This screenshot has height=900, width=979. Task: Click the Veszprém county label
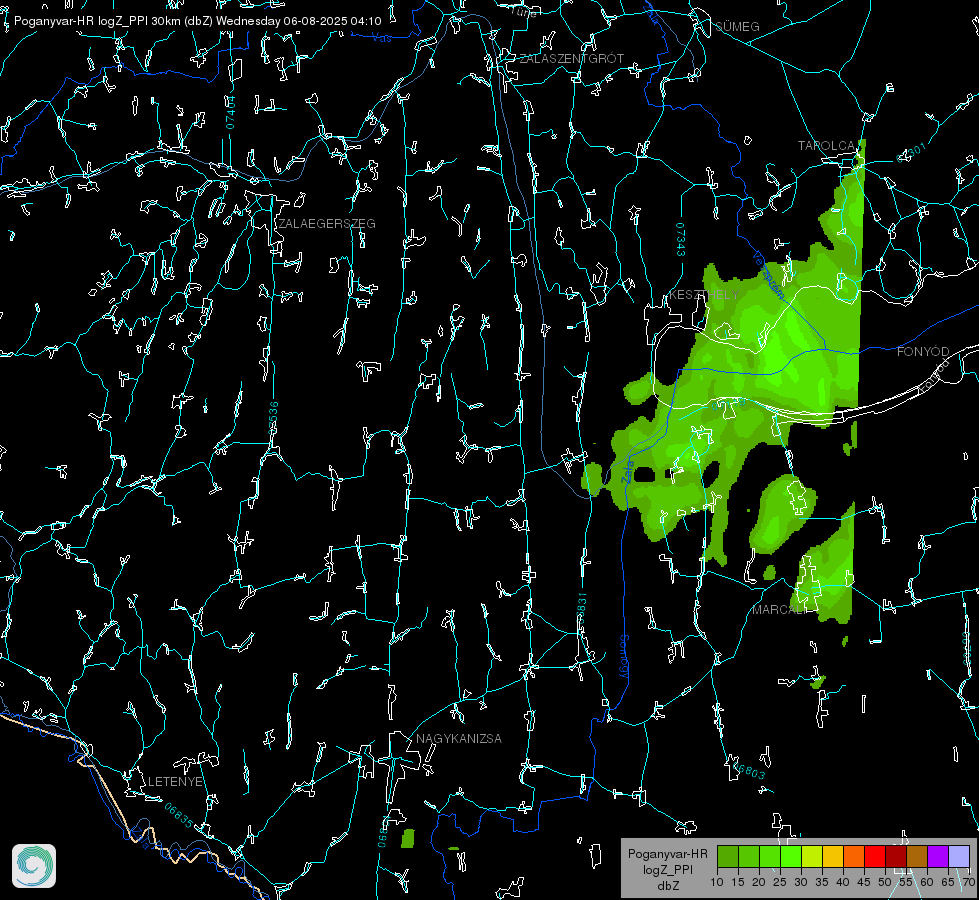pos(769,275)
